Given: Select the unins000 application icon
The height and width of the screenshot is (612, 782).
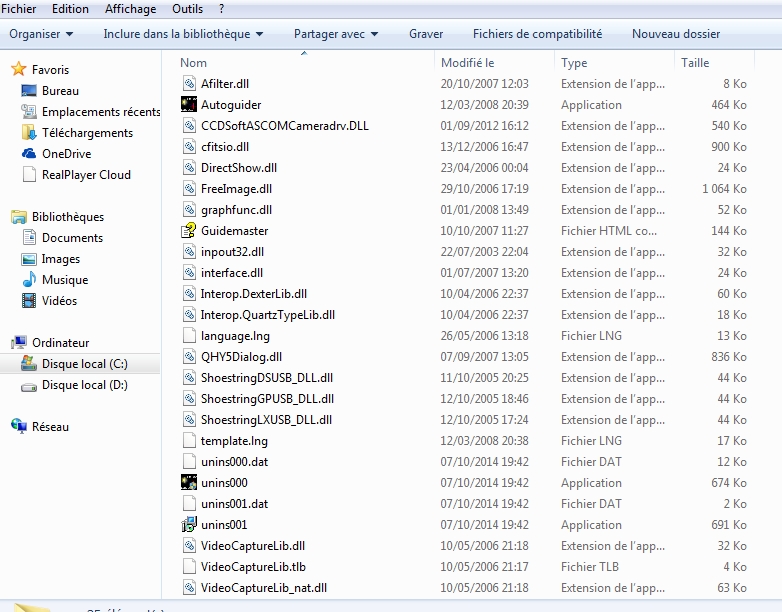Looking at the screenshot, I should [189, 482].
